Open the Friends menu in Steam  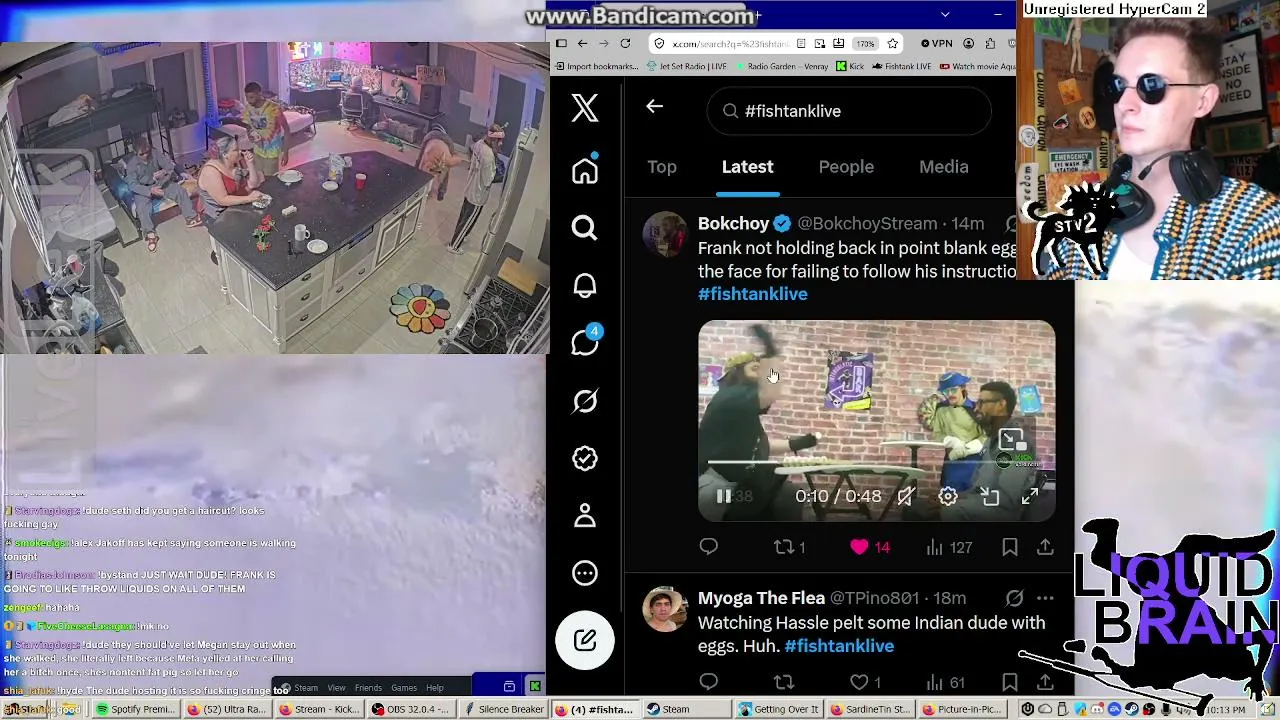[x=368, y=688]
